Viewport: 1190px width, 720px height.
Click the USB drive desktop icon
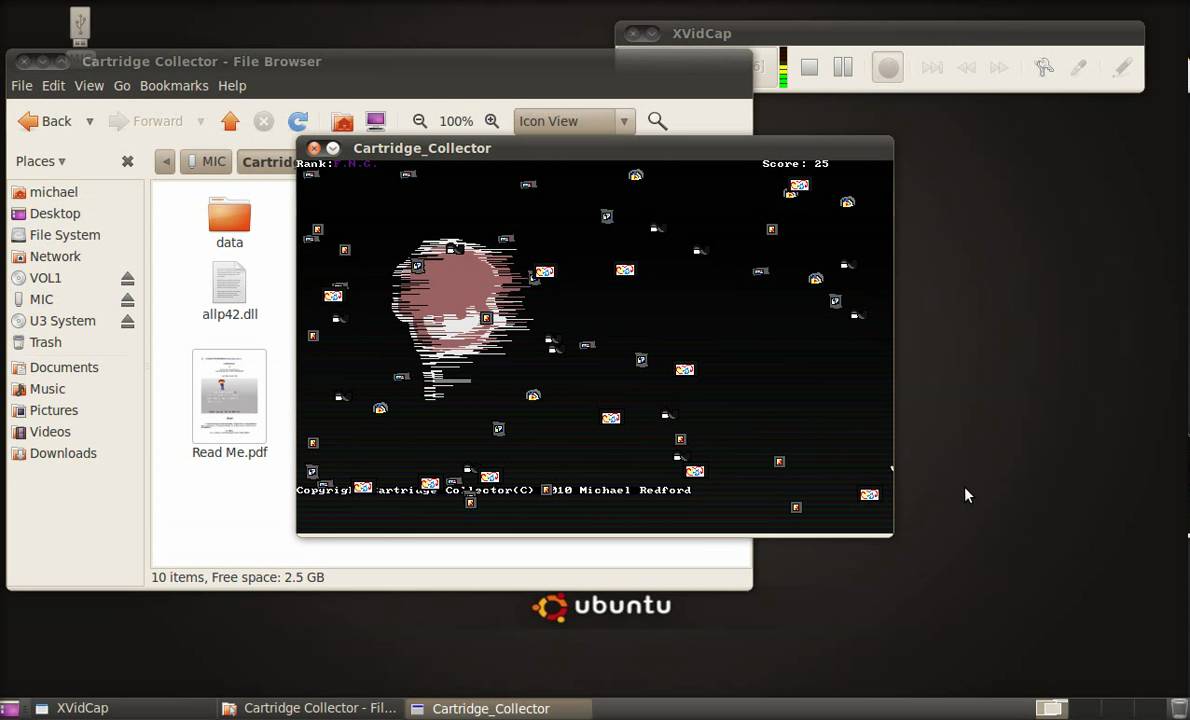(x=80, y=26)
